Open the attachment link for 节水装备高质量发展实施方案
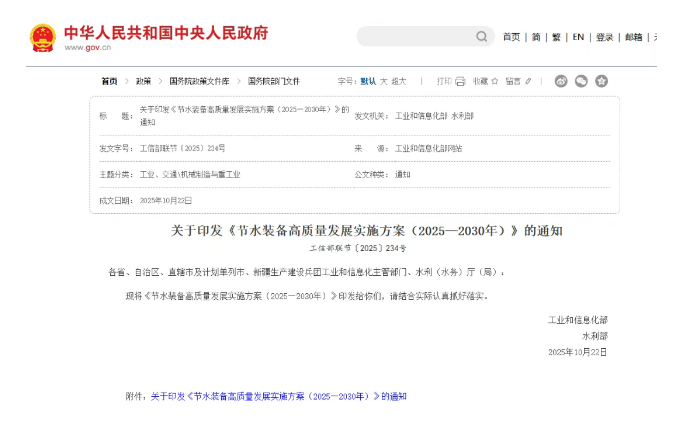 (279, 396)
